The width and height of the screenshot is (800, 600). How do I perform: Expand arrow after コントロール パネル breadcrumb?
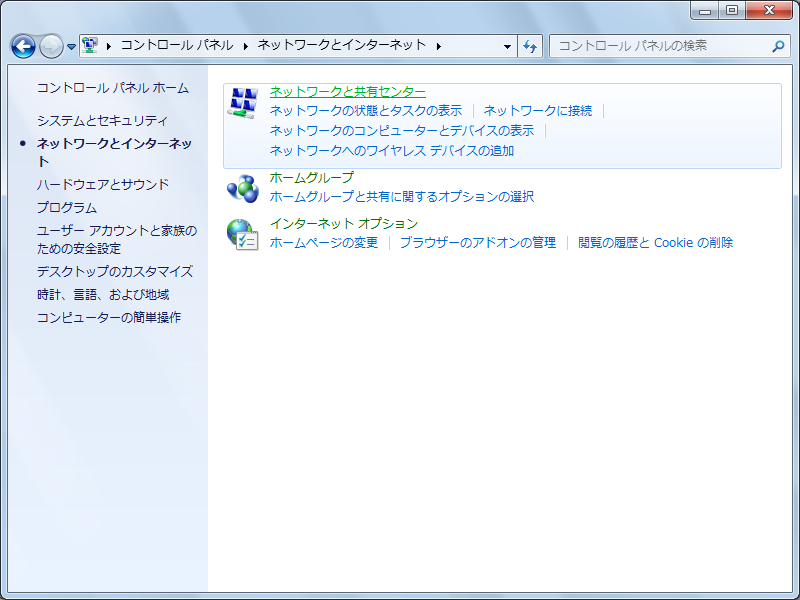point(245,46)
